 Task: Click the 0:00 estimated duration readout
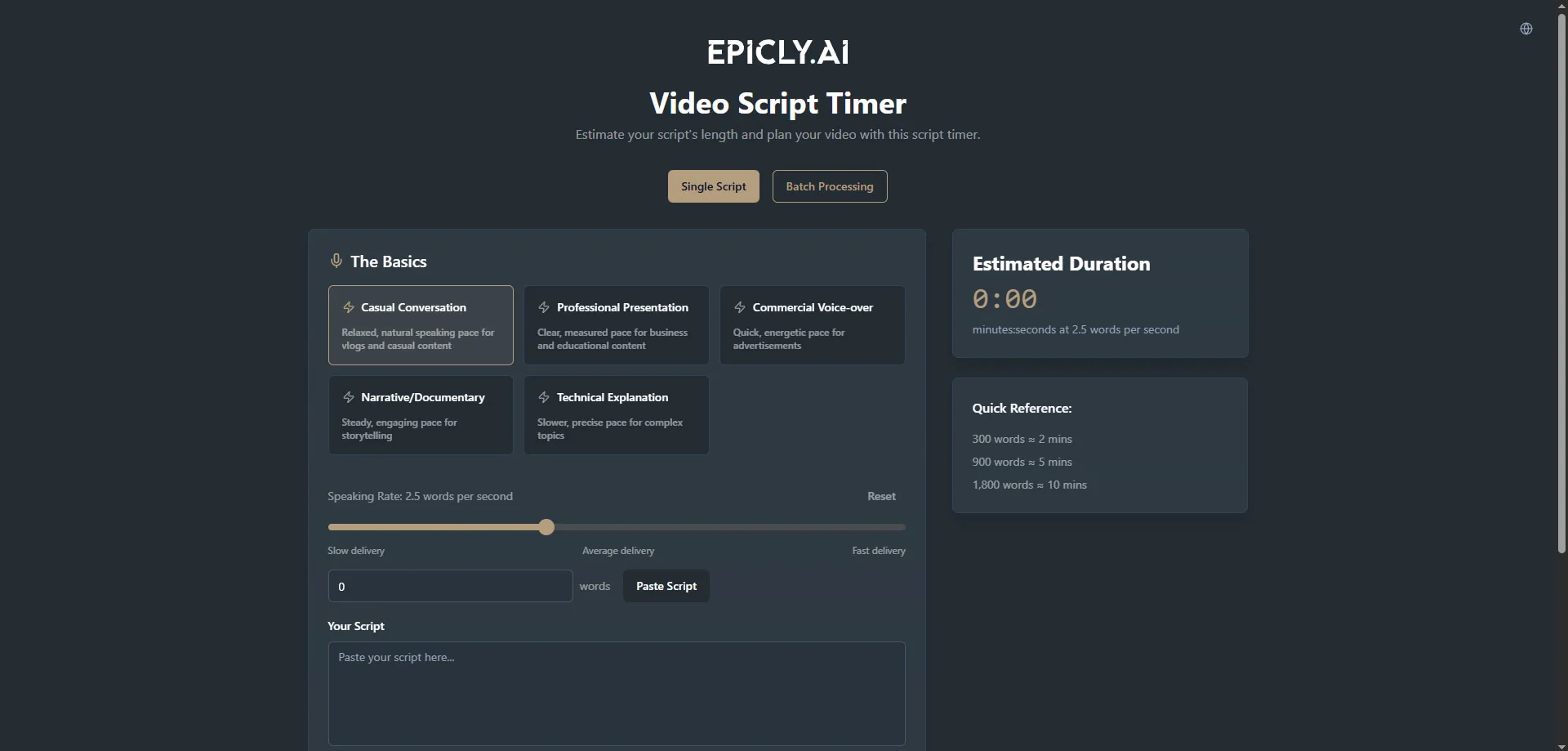pyautogui.click(x=1004, y=299)
